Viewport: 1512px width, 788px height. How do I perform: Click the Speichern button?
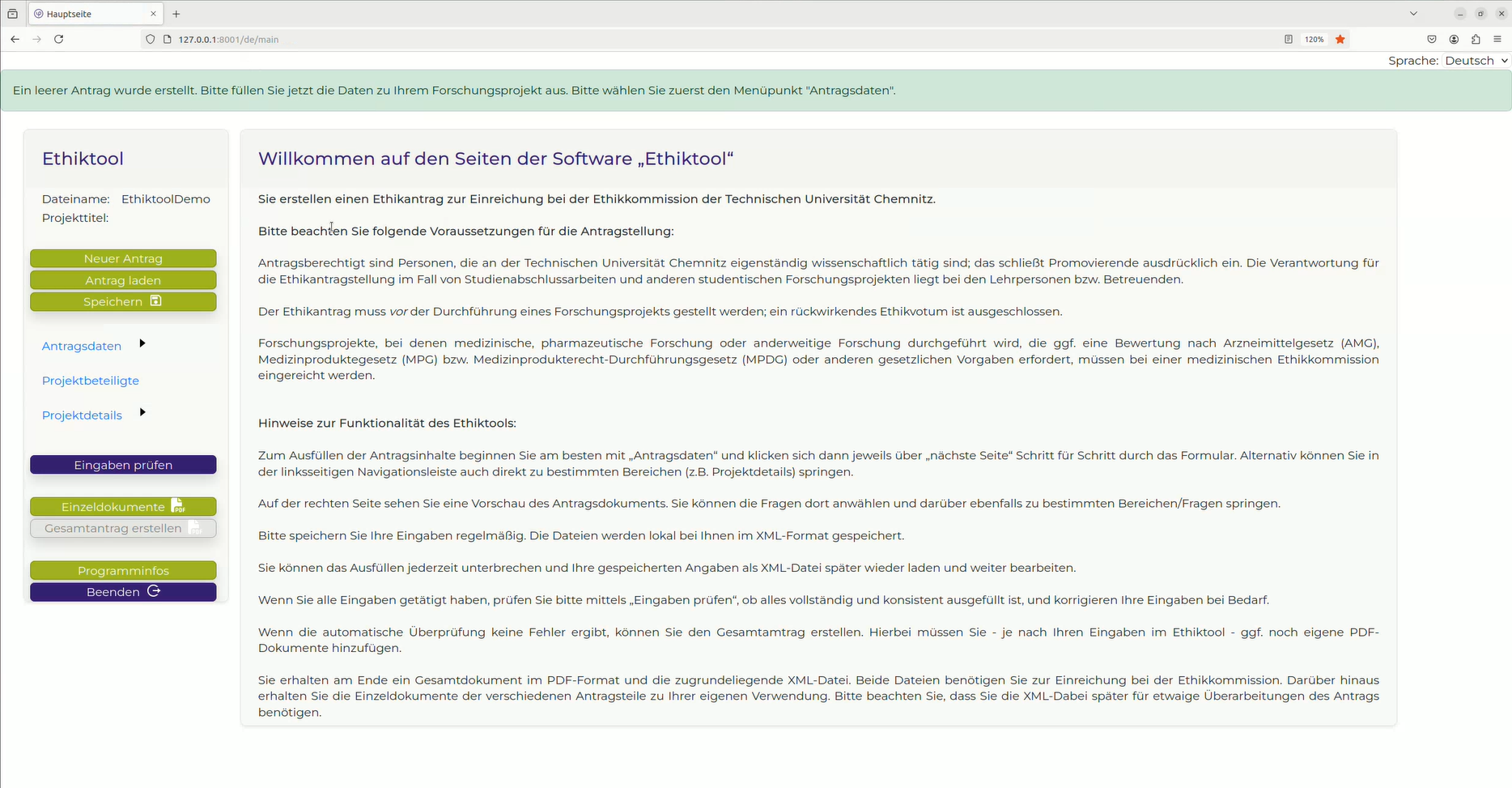tap(123, 301)
